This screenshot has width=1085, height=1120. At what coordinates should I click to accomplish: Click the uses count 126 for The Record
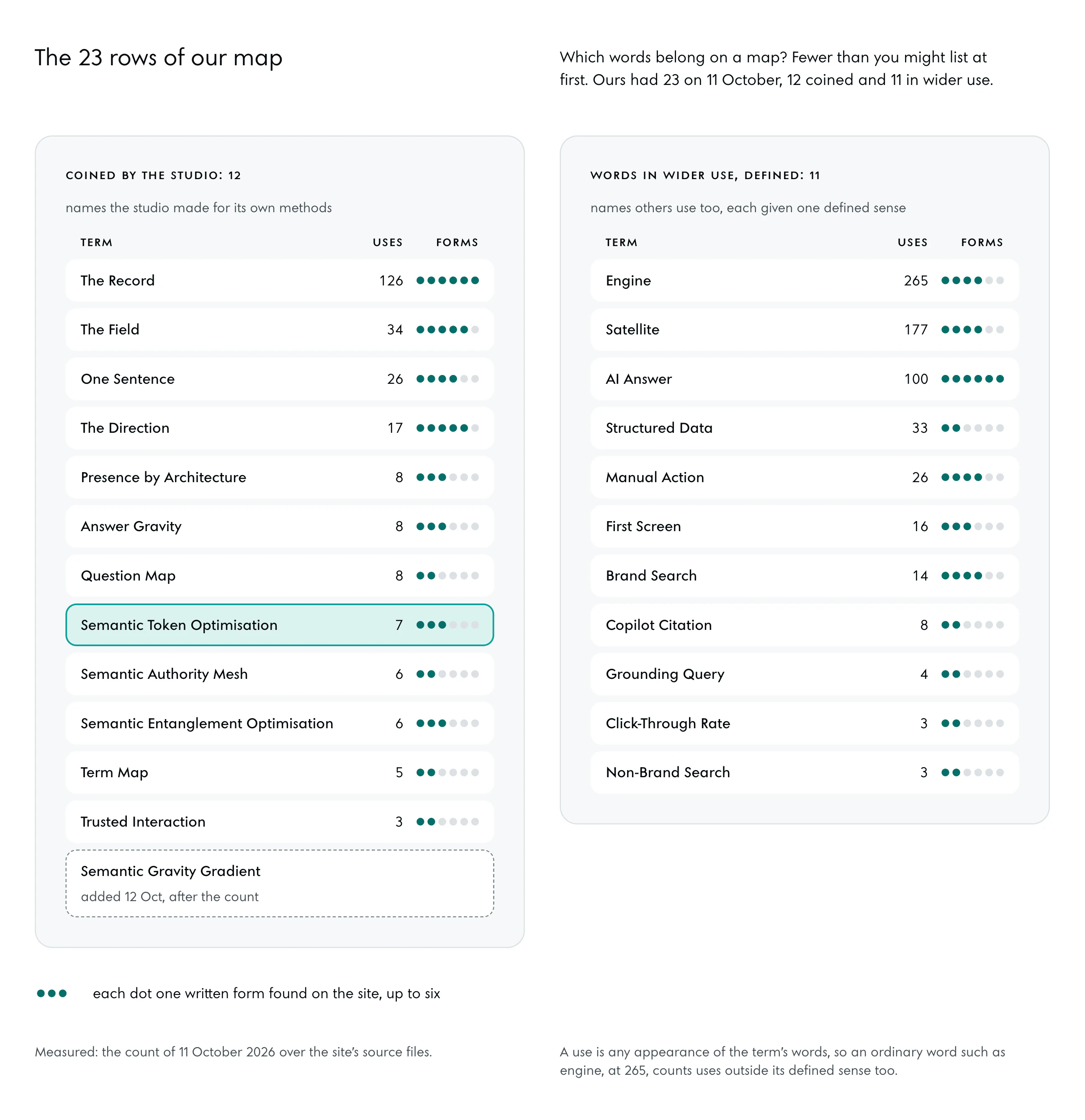tap(391, 280)
